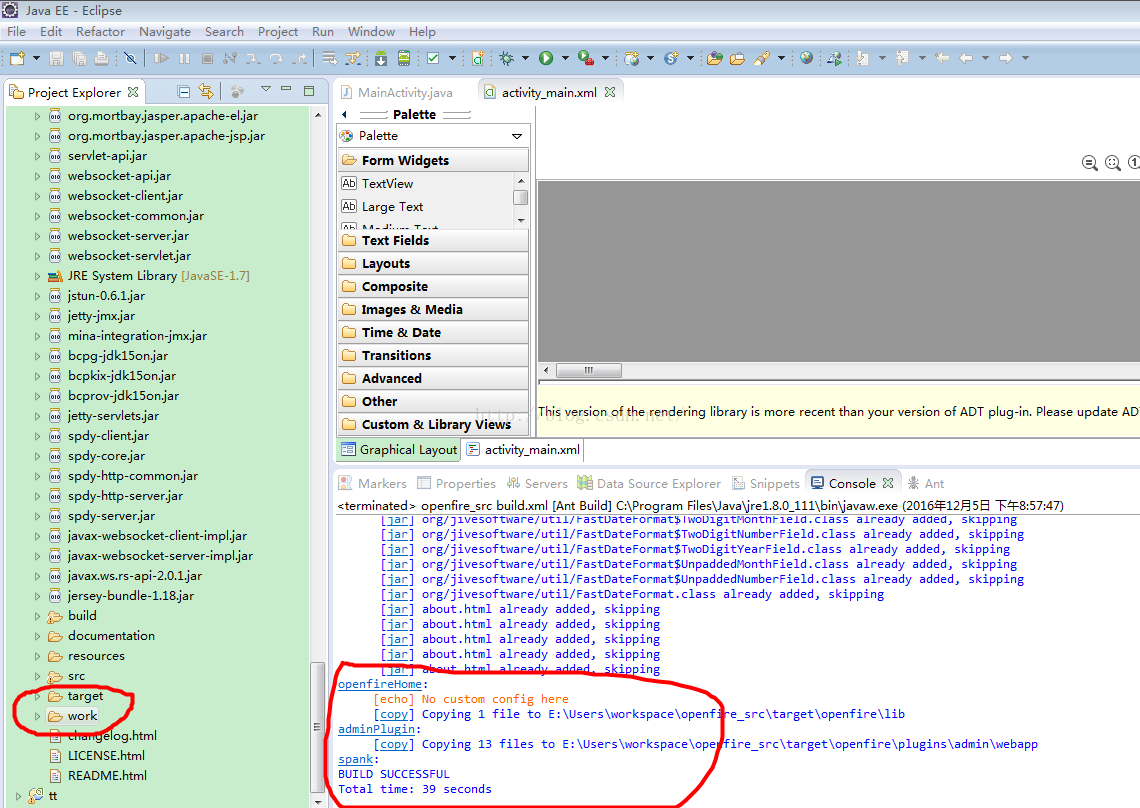
Task: Open the Project Explorer View Menu triangle
Action: point(266,89)
